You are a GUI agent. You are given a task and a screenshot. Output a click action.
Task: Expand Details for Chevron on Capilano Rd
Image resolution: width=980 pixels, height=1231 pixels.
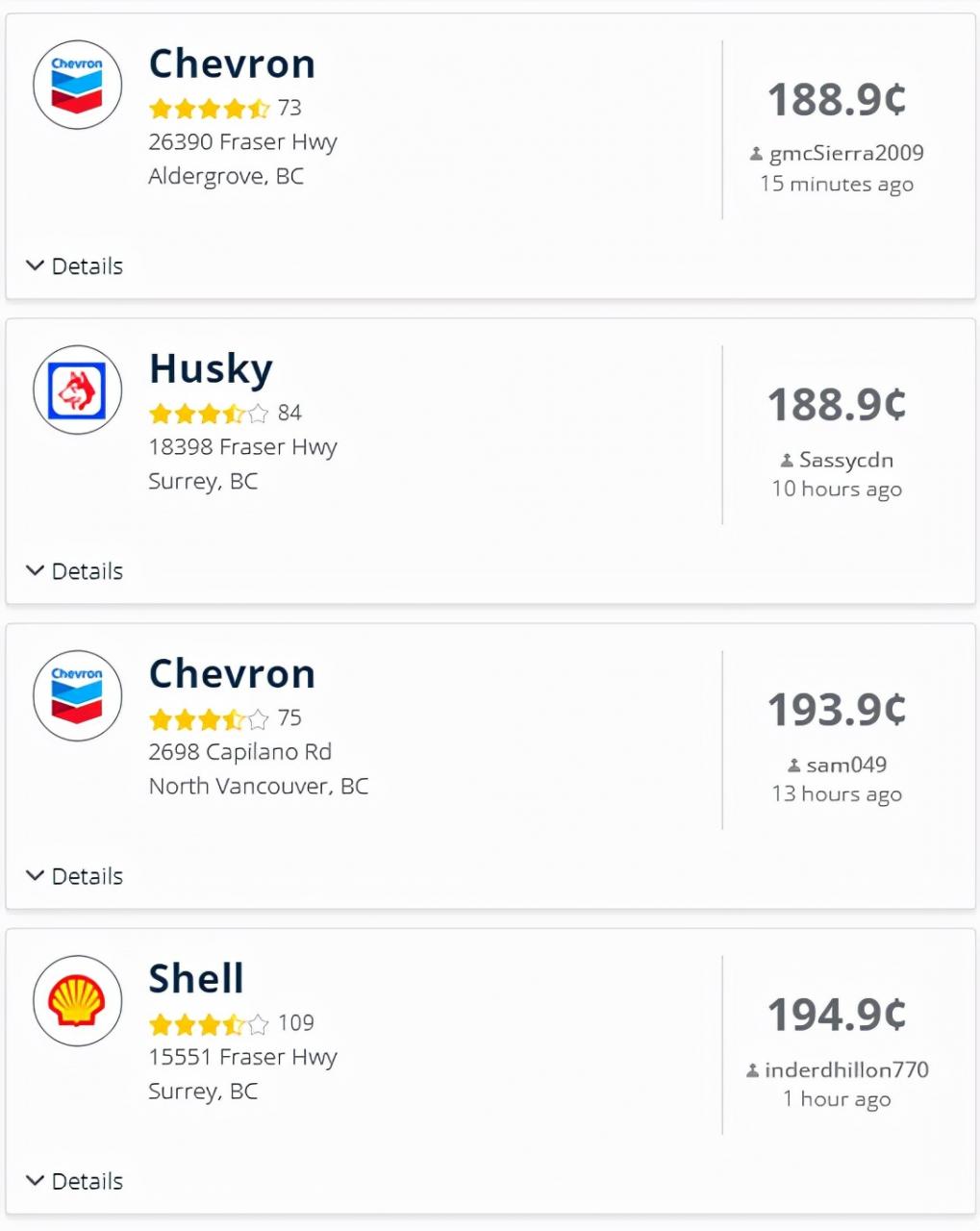(x=75, y=876)
